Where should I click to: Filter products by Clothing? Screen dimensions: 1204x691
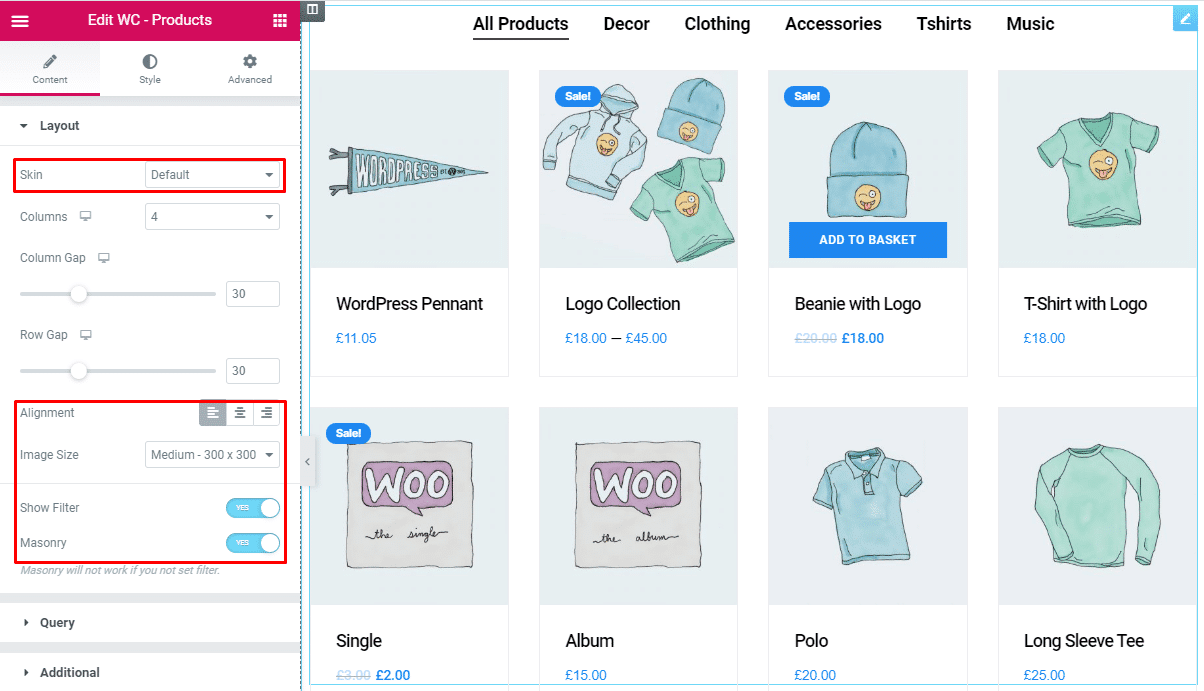point(717,24)
